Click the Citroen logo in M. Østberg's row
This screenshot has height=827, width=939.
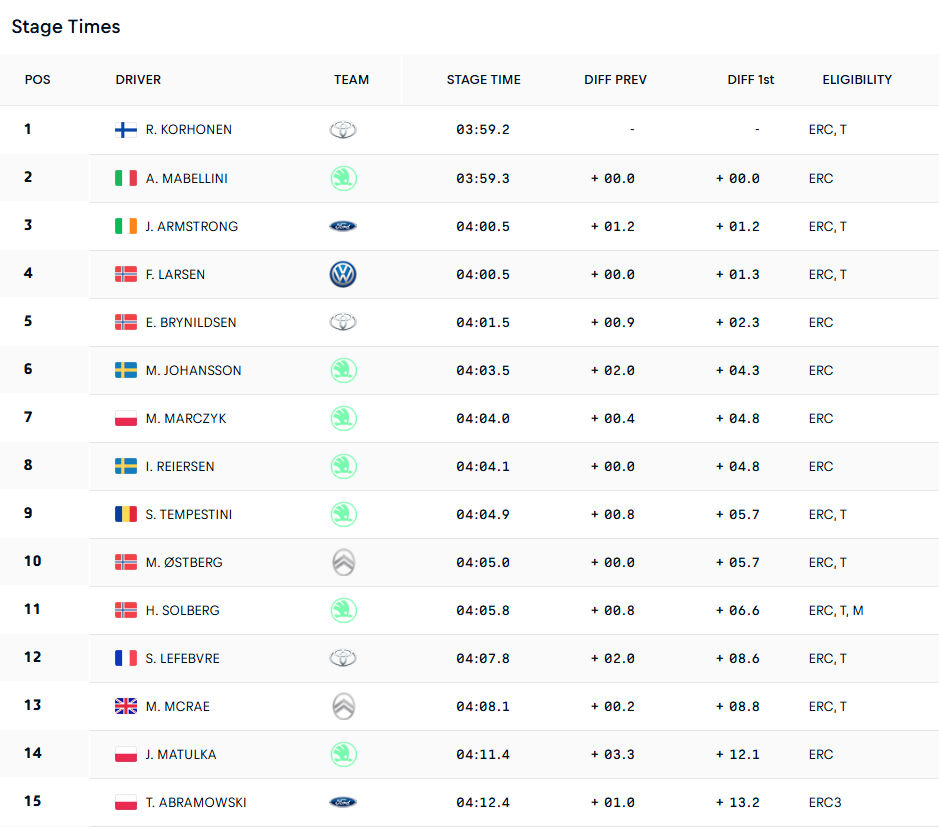tap(343, 562)
